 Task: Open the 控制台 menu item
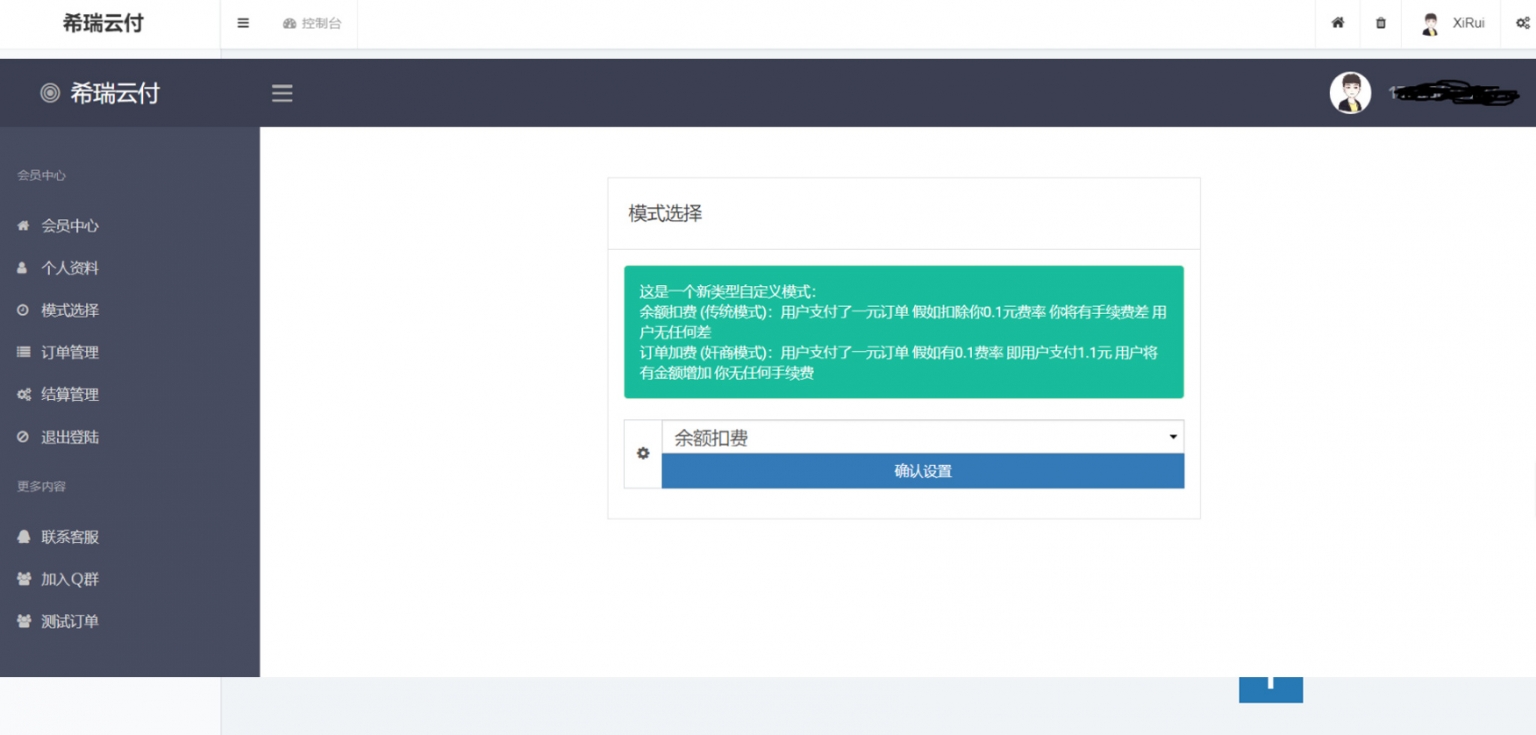click(313, 23)
